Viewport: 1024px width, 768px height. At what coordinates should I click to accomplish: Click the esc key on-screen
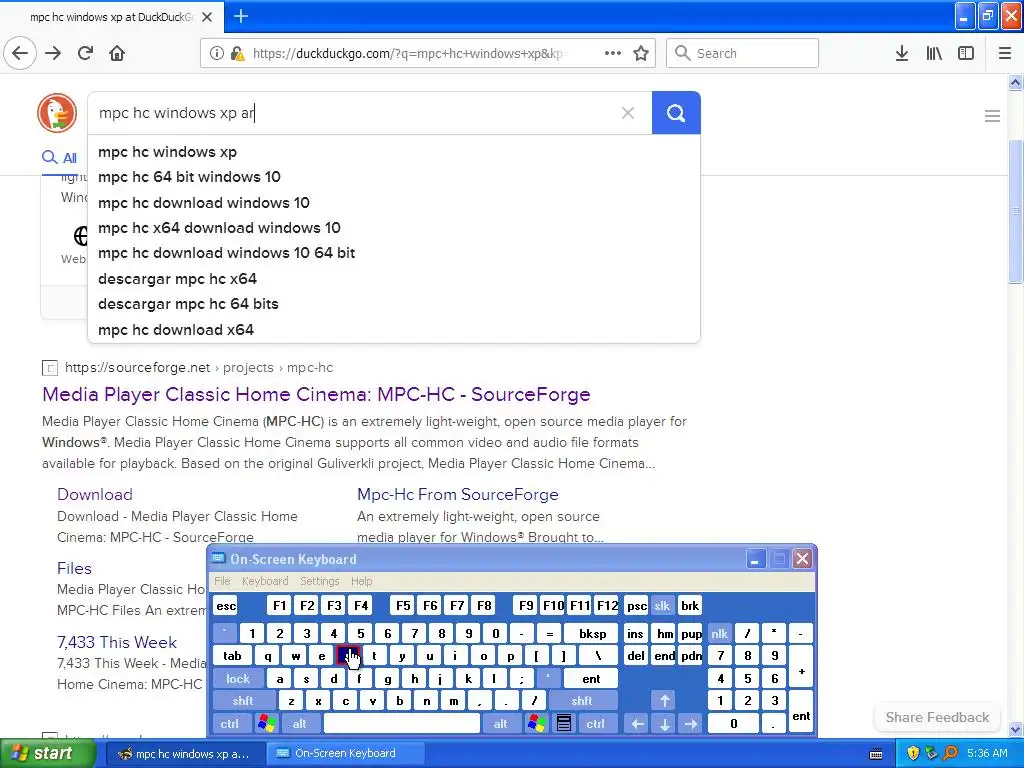pyautogui.click(x=226, y=606)
